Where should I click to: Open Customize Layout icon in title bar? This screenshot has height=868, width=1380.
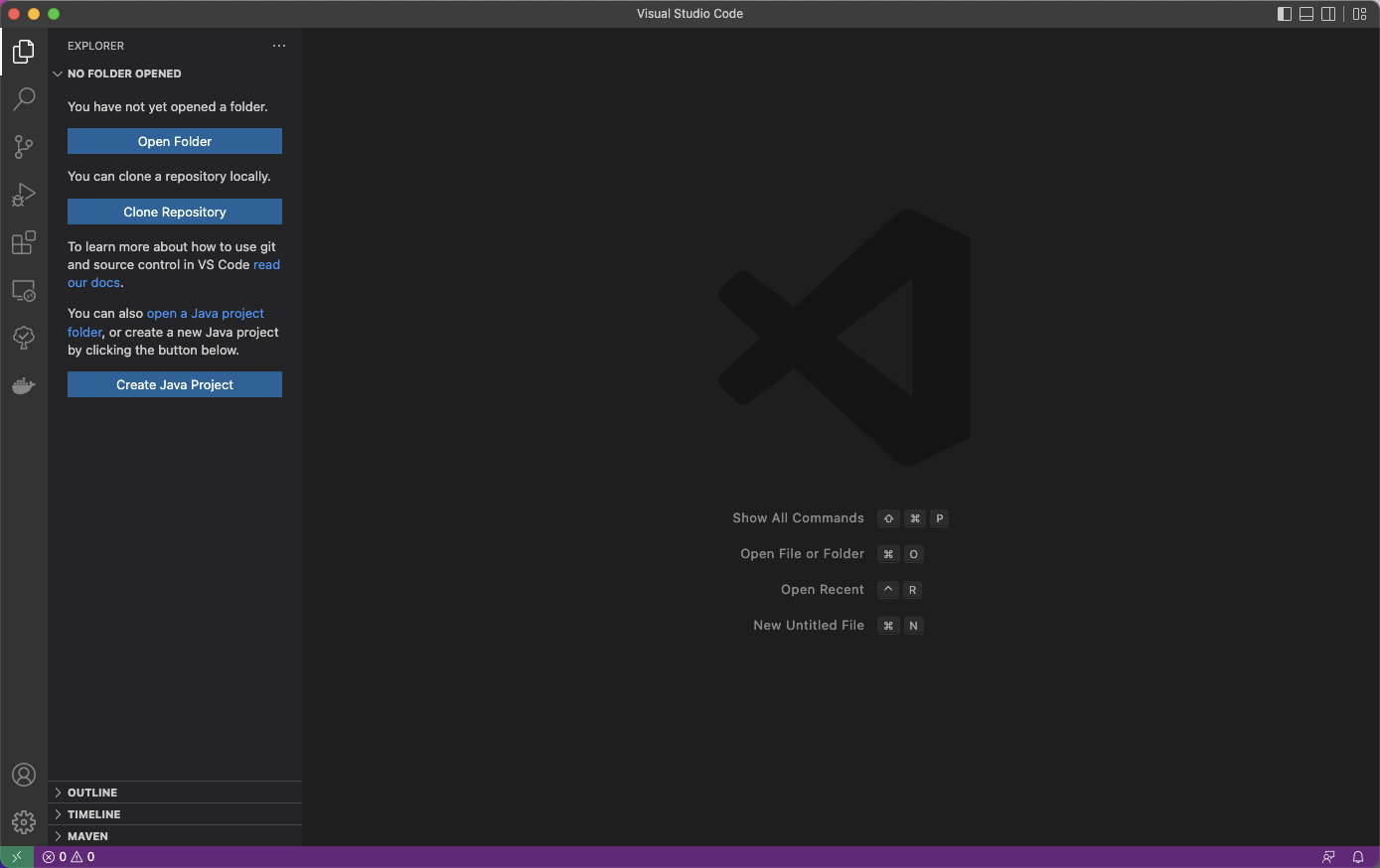point(1360,14)
